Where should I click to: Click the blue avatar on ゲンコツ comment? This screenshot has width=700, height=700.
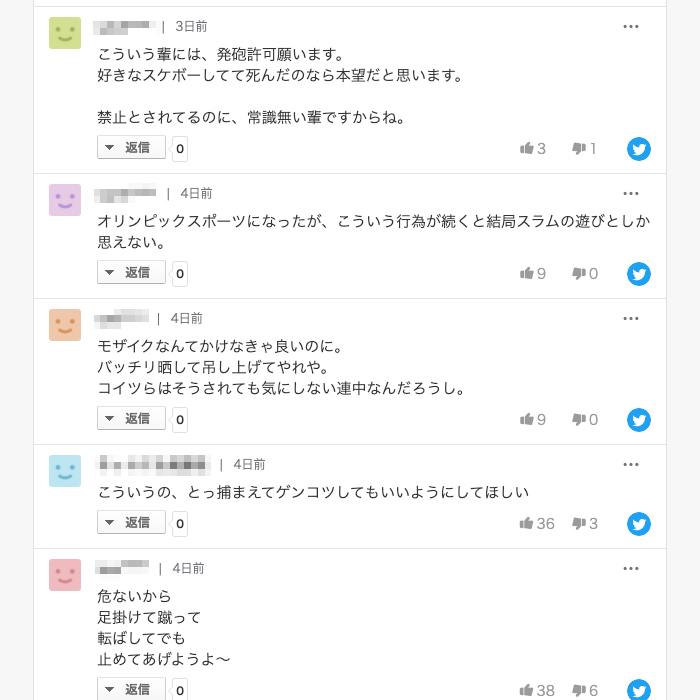(x=65, y=471)
